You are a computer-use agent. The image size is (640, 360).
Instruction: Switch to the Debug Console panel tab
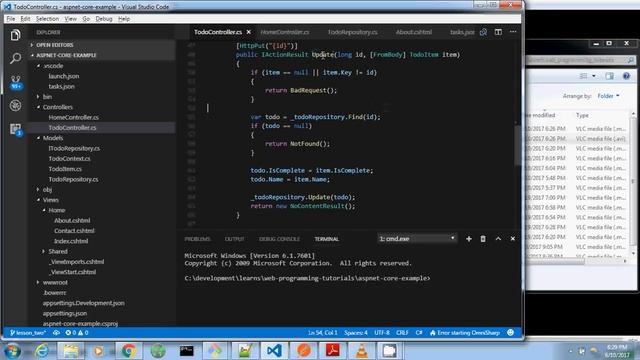click(x=279, y=239)
